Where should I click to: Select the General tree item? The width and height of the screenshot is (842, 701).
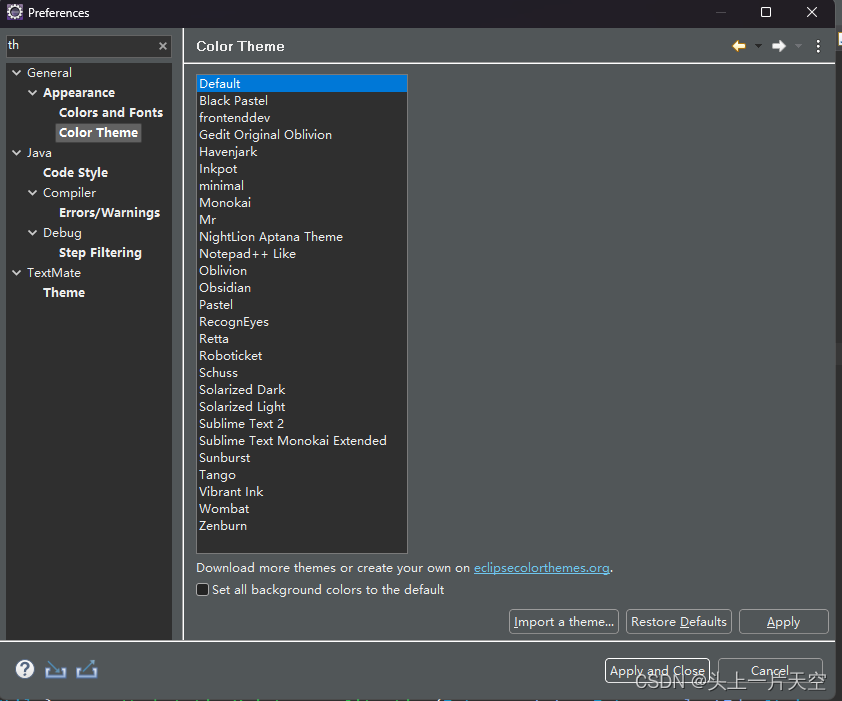point(49,73)
